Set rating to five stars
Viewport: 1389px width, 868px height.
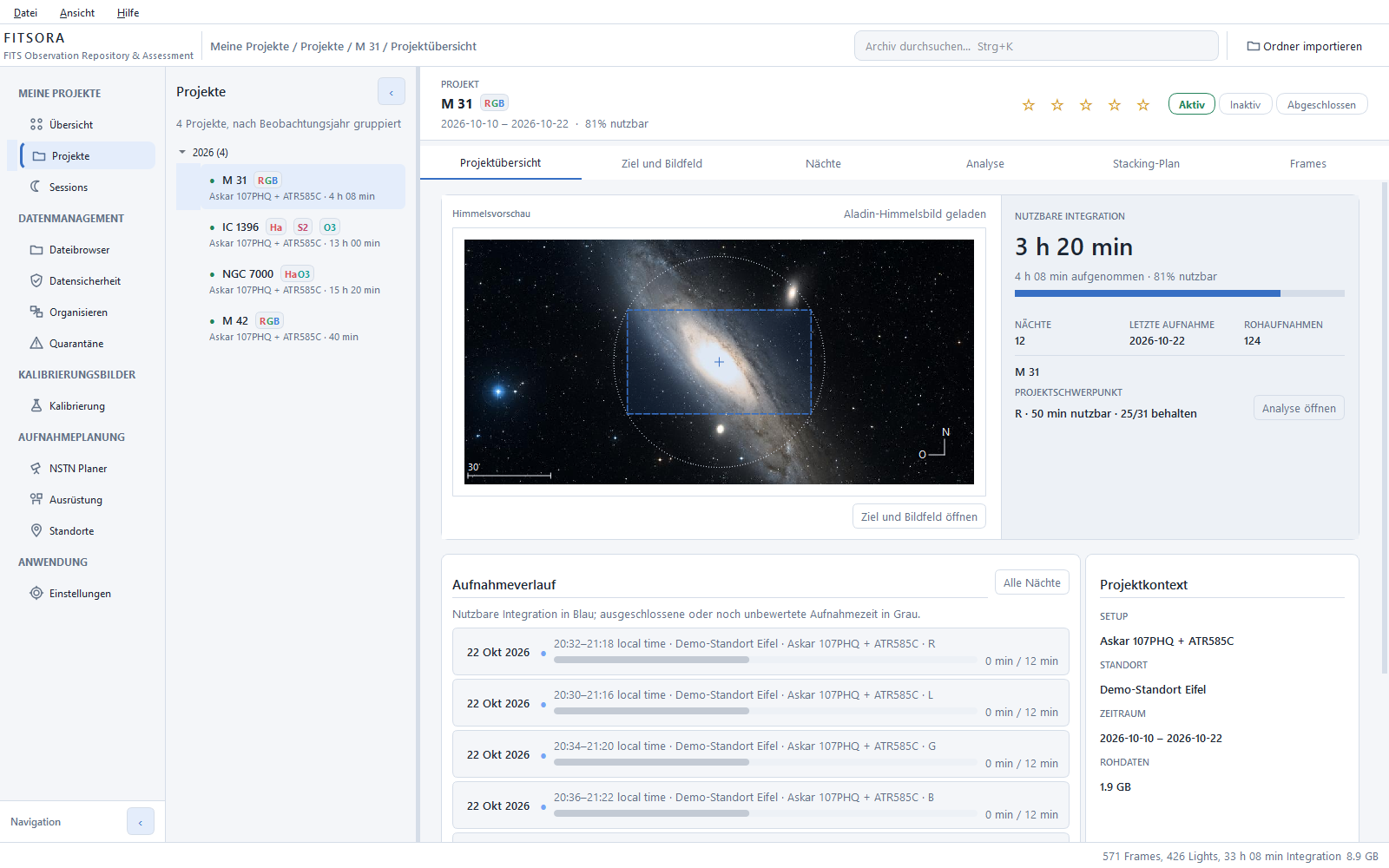tap(1143, 105)
